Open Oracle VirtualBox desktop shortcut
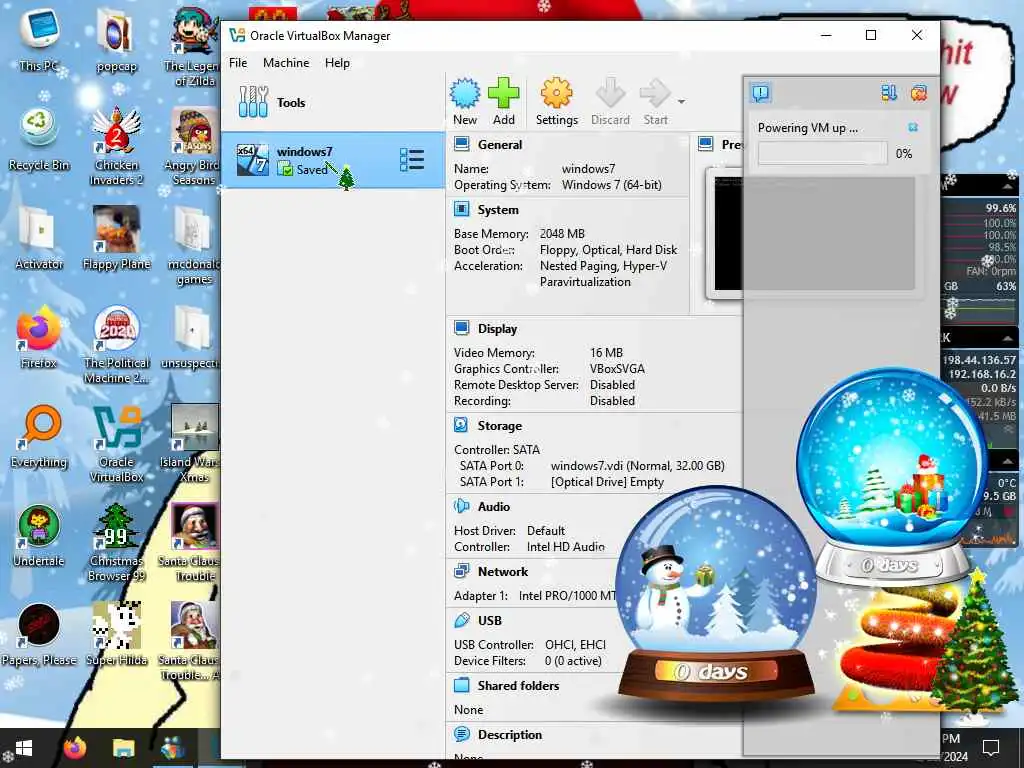This screenshot has width=1024, height=768. [117, 444]
